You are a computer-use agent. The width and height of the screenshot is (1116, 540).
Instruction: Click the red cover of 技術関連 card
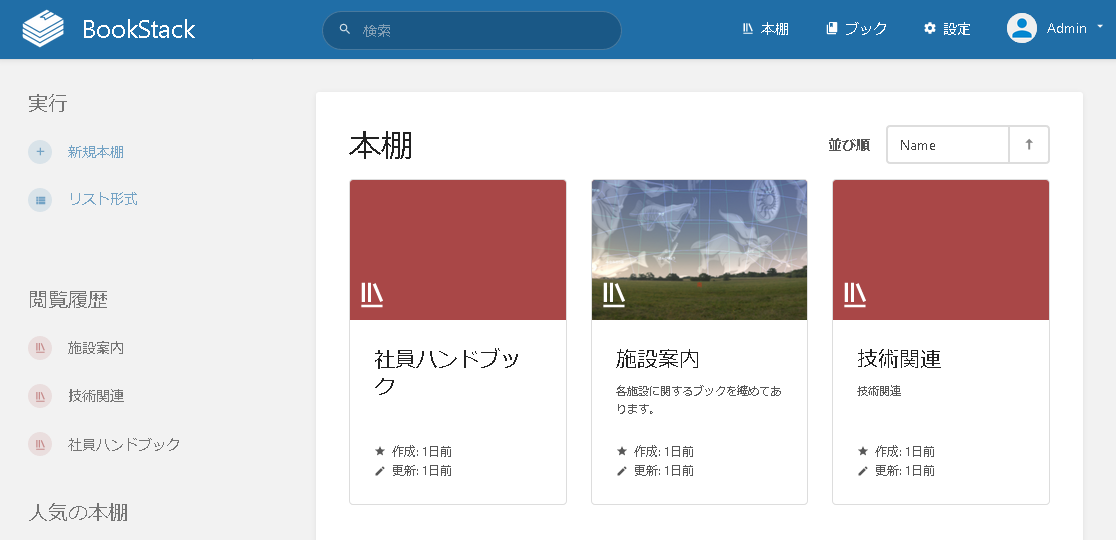point(940,250)
